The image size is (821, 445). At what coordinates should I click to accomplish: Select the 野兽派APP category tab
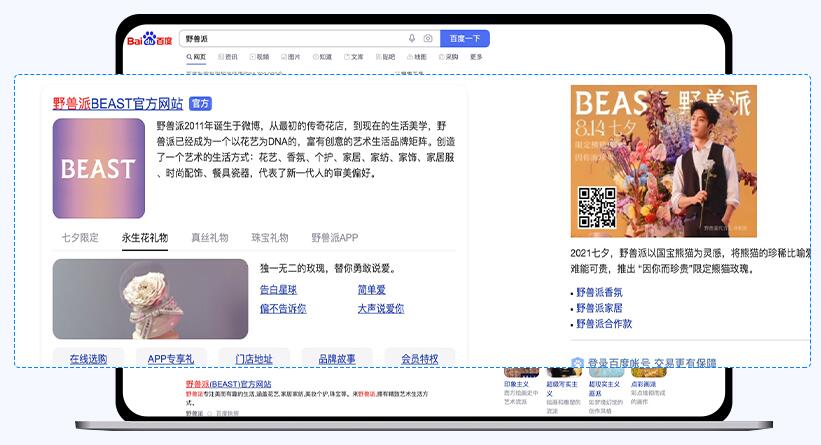[335, 238]
